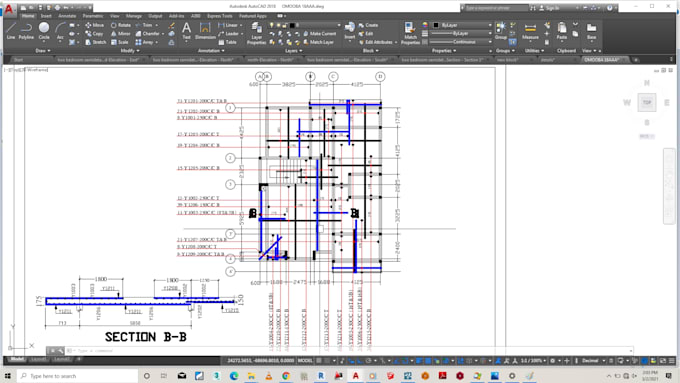This screenshot has height=383, width=680.
Task: Open the Parametric ribbon tab
Action: [93, 16]
